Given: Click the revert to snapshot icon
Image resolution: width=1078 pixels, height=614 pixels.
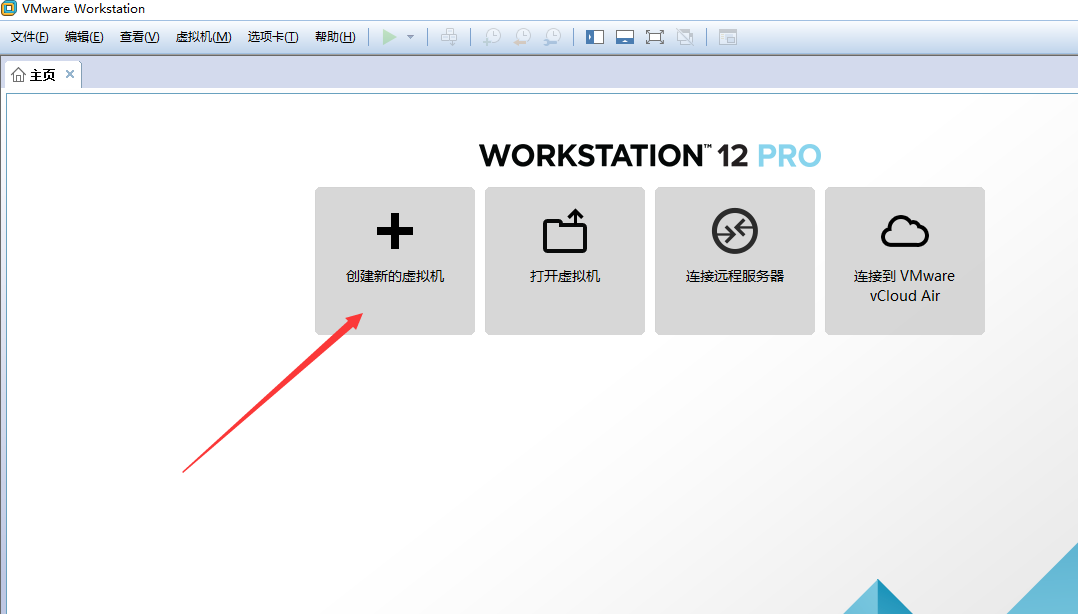Looking at the screenshot, I should (x=522, y=37).
